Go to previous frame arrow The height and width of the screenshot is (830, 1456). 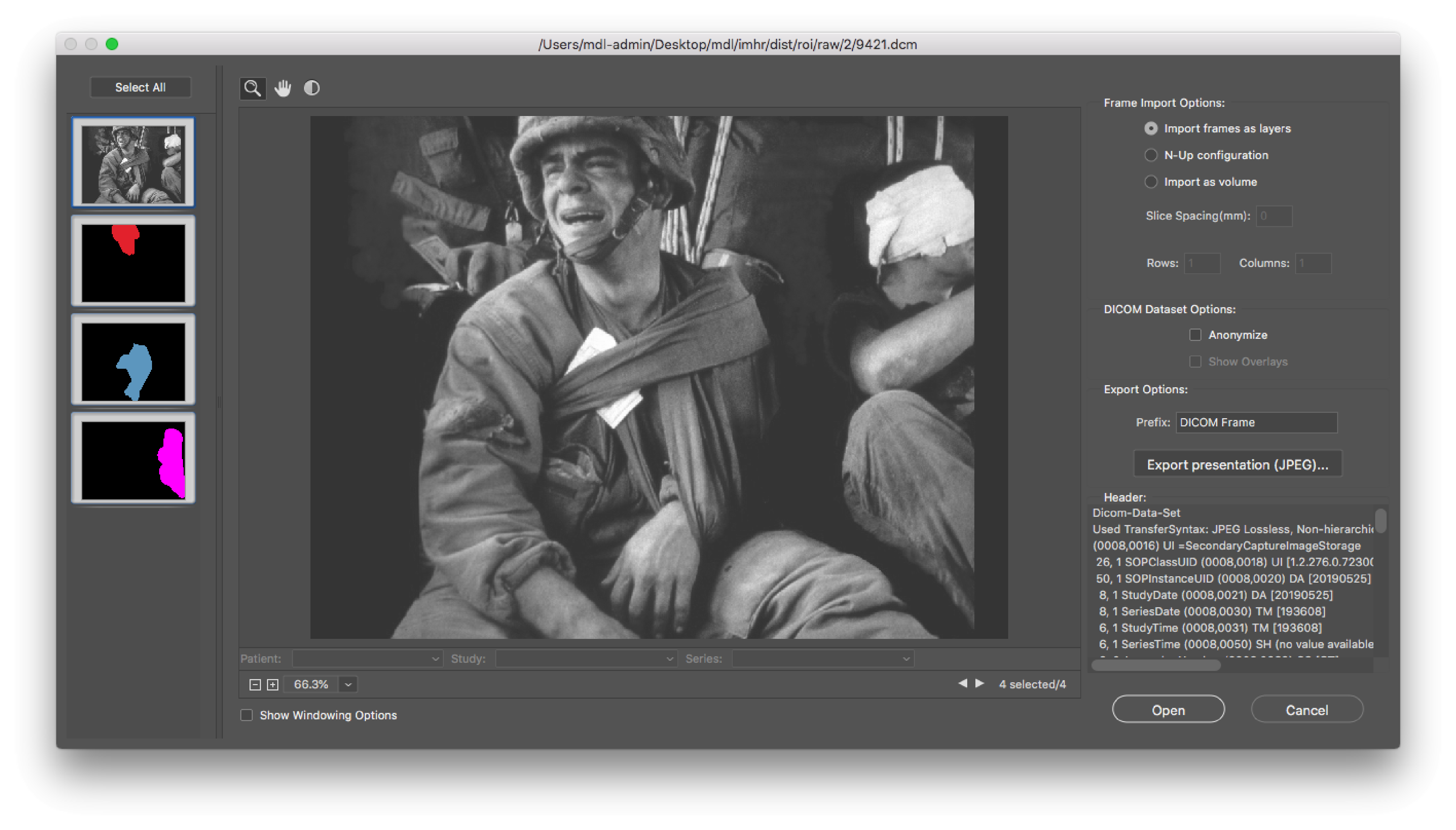click(x=962, y=683)
